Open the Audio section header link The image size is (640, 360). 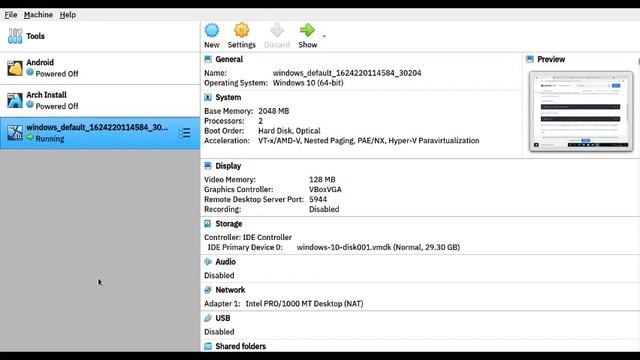(225, 262)
